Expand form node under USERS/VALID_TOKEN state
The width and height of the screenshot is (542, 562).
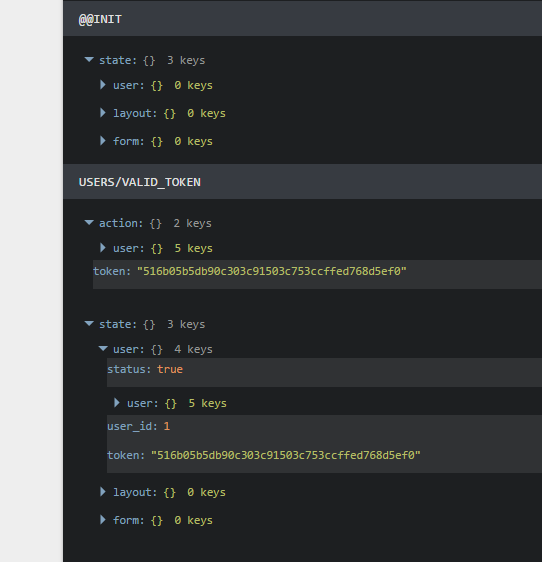(x=103, y=520)
